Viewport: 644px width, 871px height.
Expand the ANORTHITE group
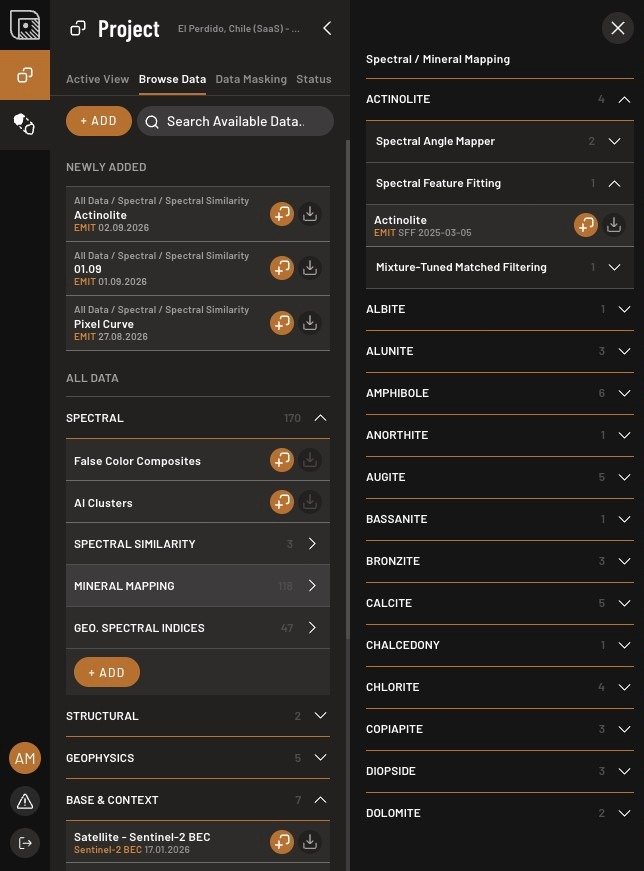(x=500, y=435)
